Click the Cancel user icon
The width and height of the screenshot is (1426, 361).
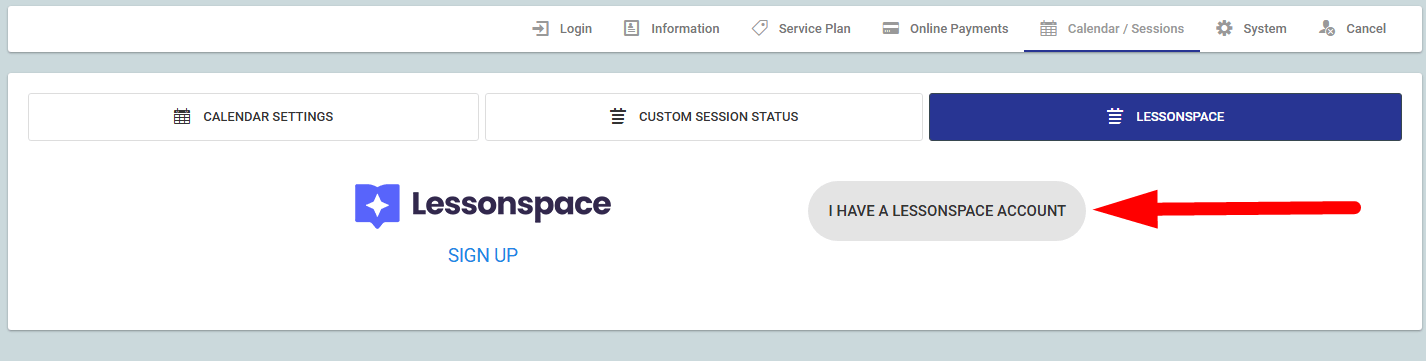click(x=1327, y=29)
